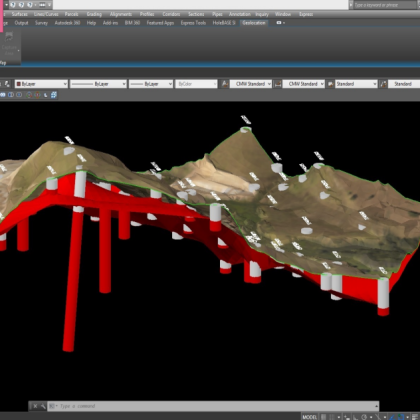Viewport: 420px width, 420px height.
Task: Open the Corridors menu
Action: tap(171, 14)
